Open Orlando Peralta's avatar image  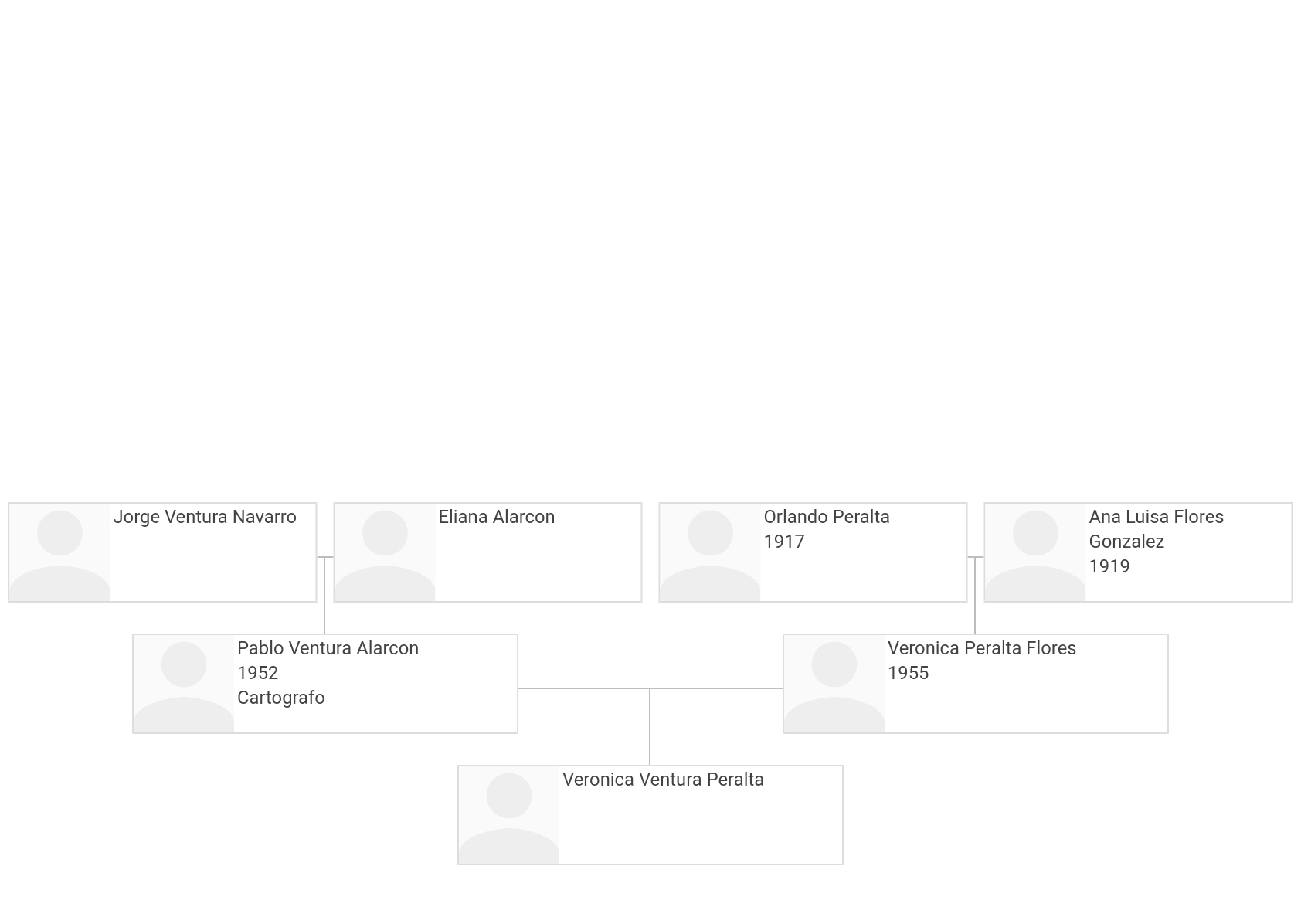point(710,552)
